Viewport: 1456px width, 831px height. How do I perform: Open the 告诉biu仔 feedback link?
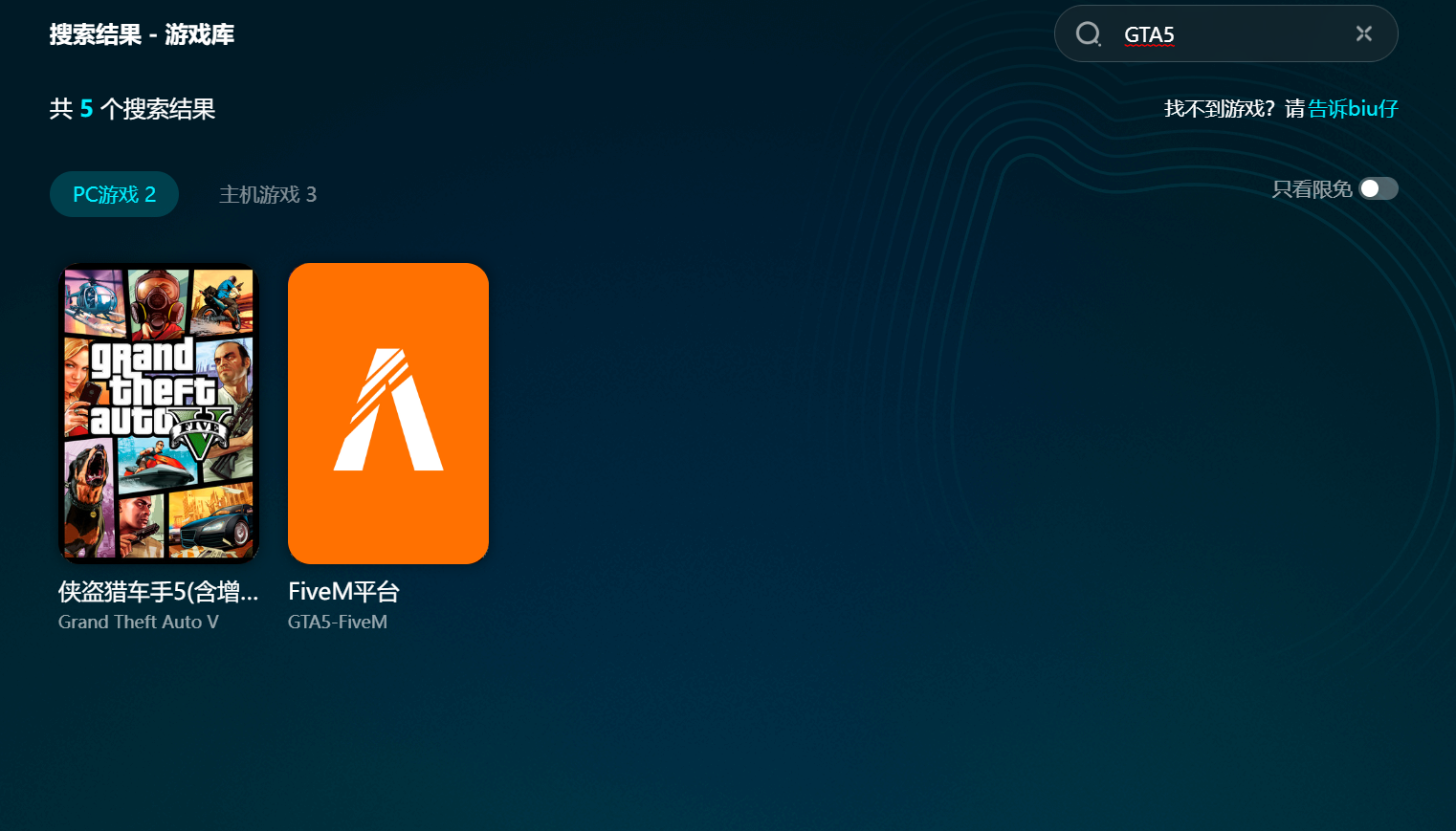click(x=1353, y=108)
